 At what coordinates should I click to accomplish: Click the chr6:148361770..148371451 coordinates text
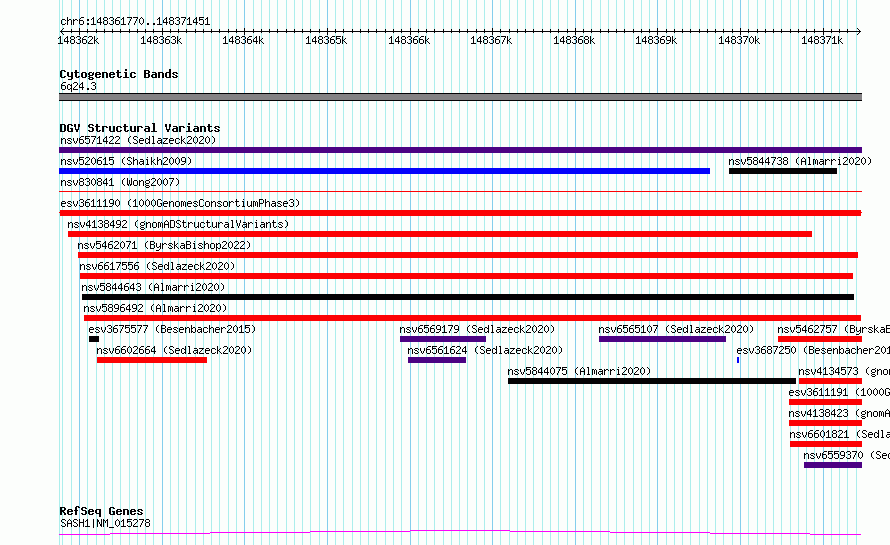[135, 22]
